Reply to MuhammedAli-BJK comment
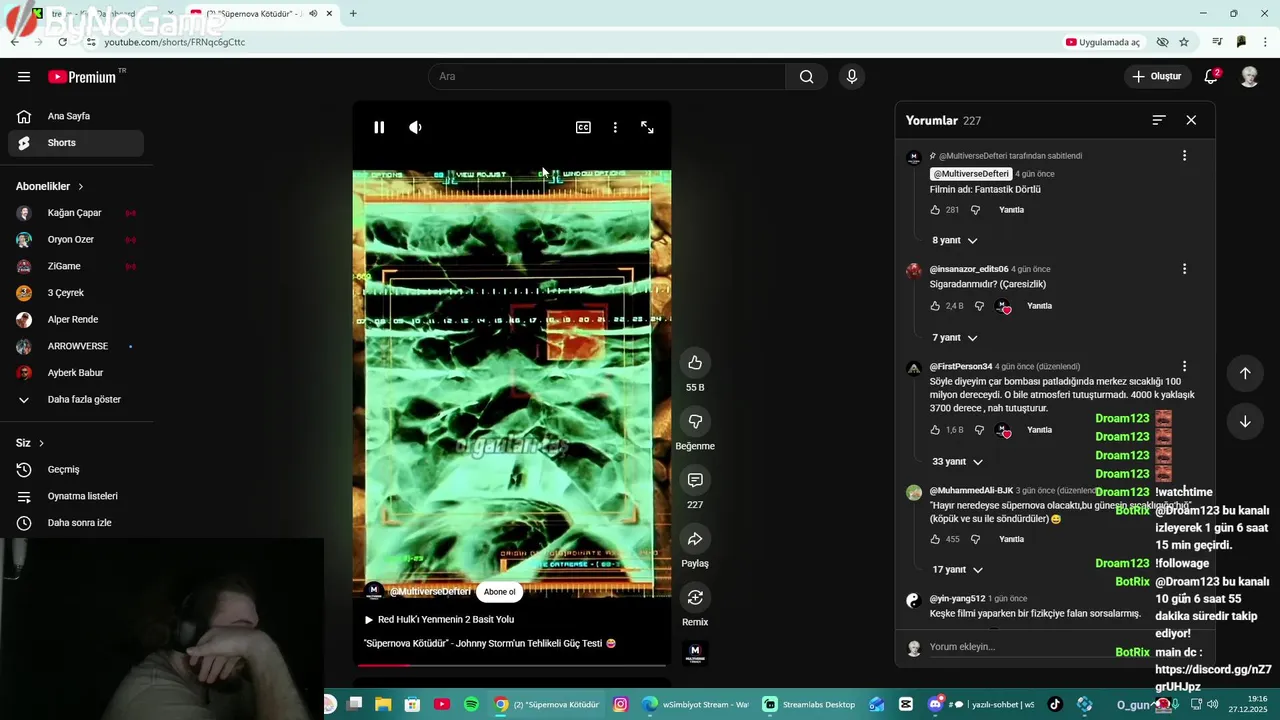 click(x=1011, y=539)
